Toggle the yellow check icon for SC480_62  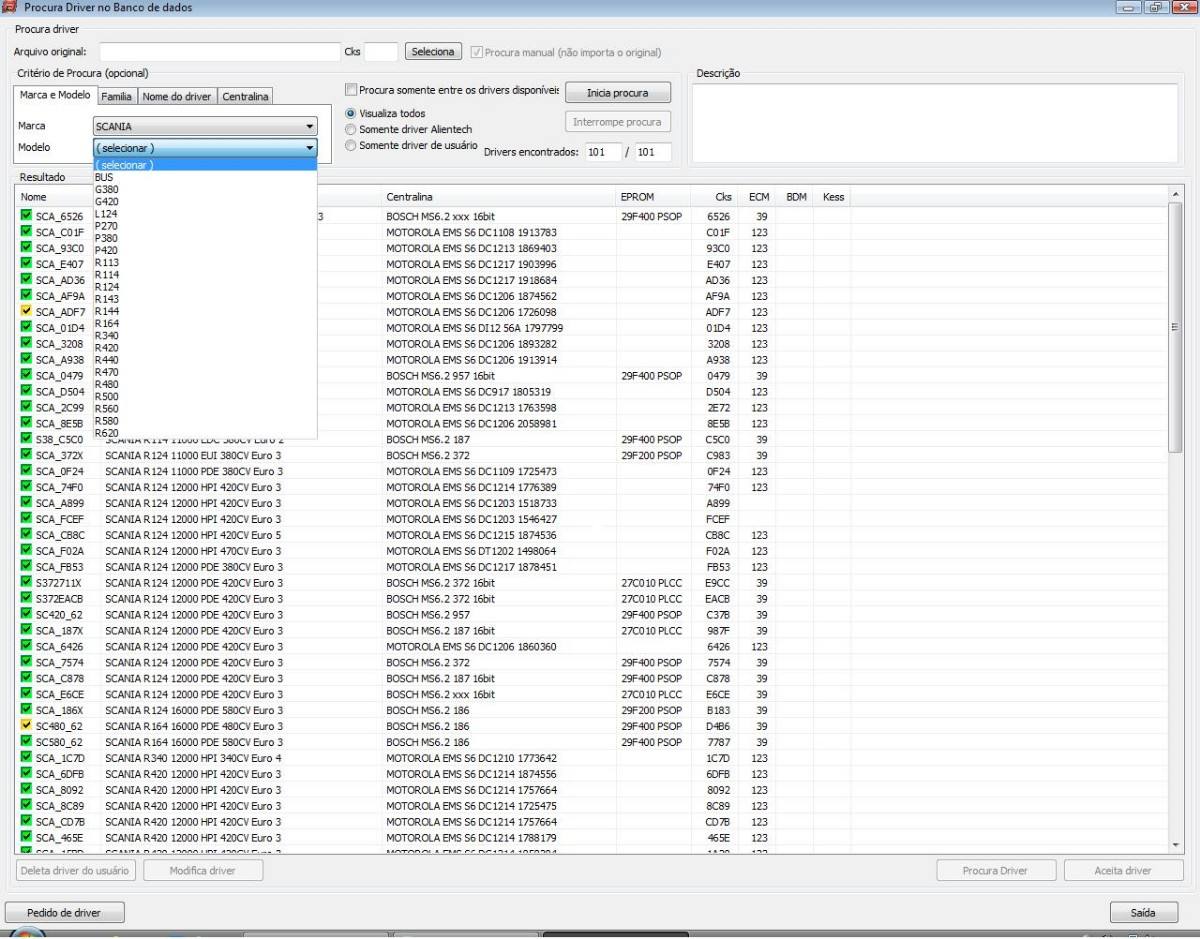(x=26, y=726)
